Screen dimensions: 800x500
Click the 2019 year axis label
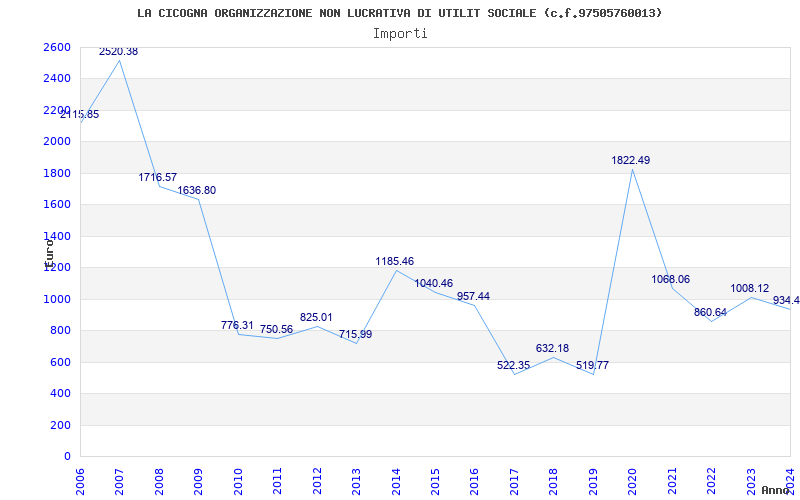[x=593, y=480]
